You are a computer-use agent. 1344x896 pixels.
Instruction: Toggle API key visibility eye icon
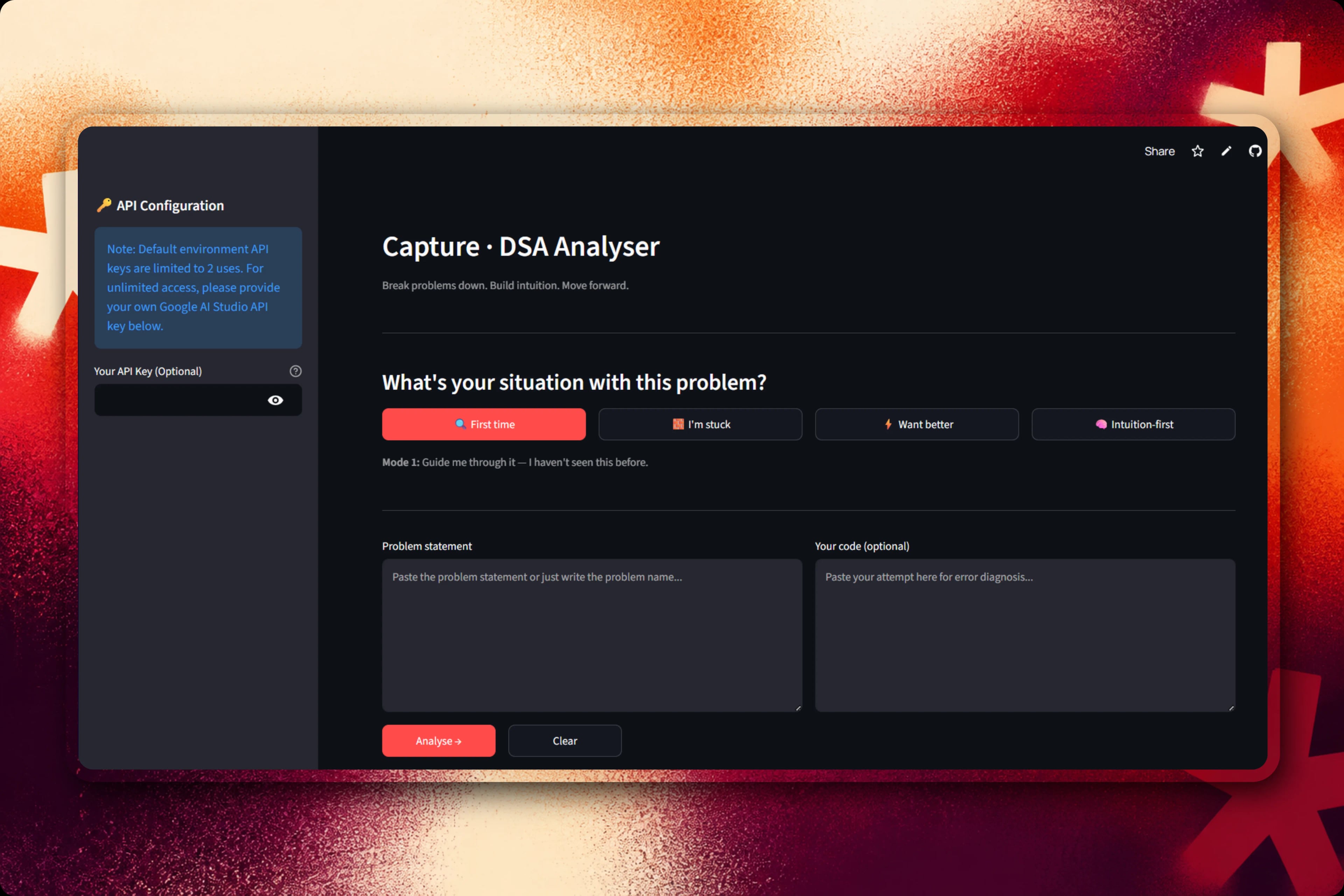[x=275, y=400]
